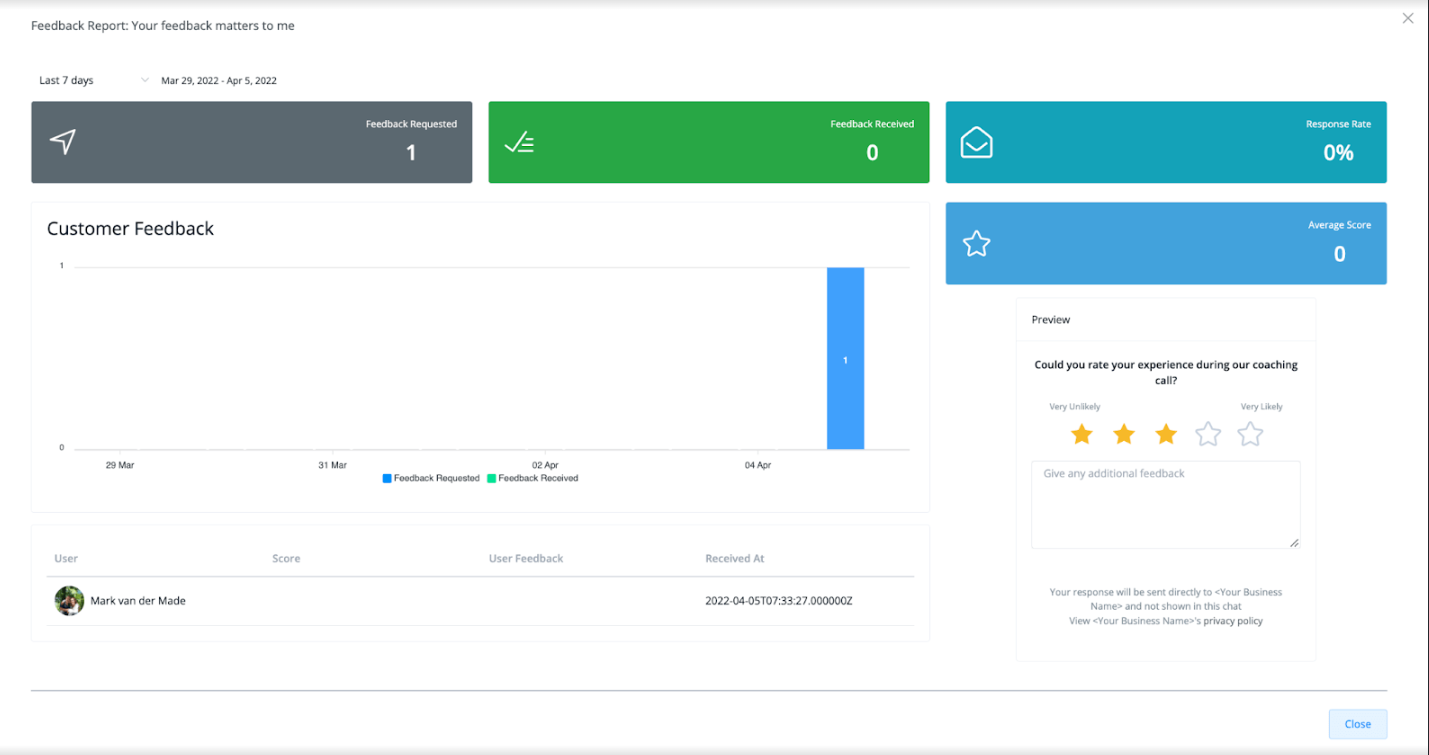Screen dimensions: 1429x755
Task: Open the privacy policy link
Action: (1232, 621)
